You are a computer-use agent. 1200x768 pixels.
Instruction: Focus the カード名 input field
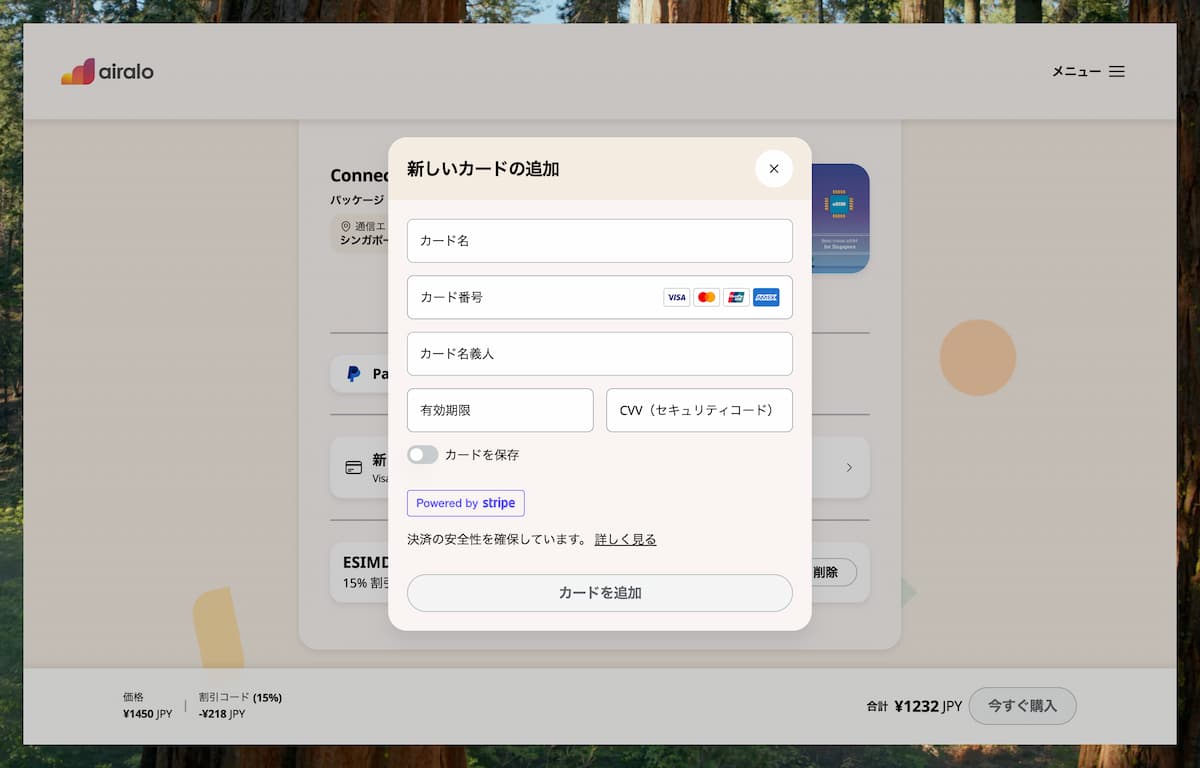click(x=599, y=241)
